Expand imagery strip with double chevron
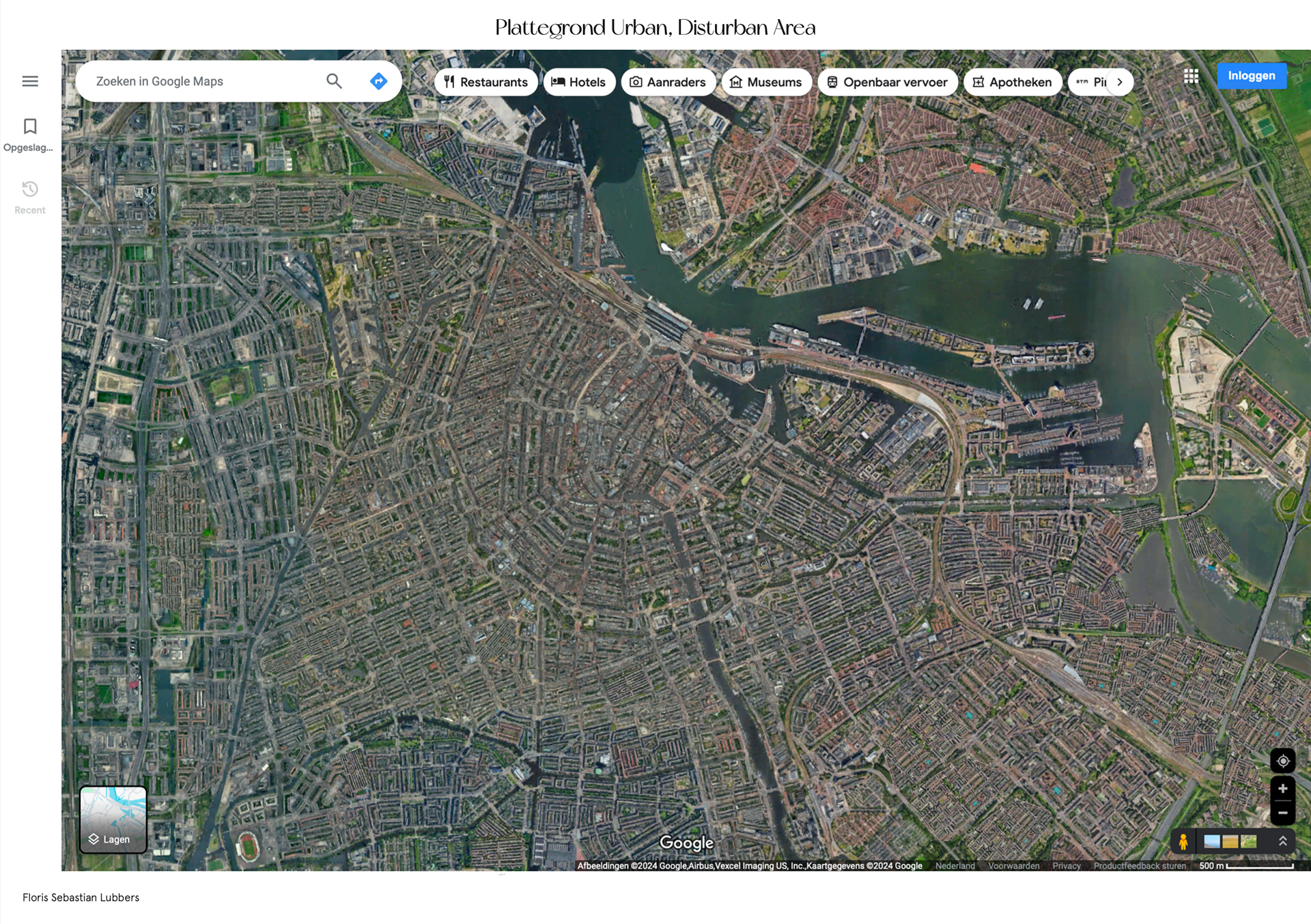1311x924 pixels. click(1283, 841)
